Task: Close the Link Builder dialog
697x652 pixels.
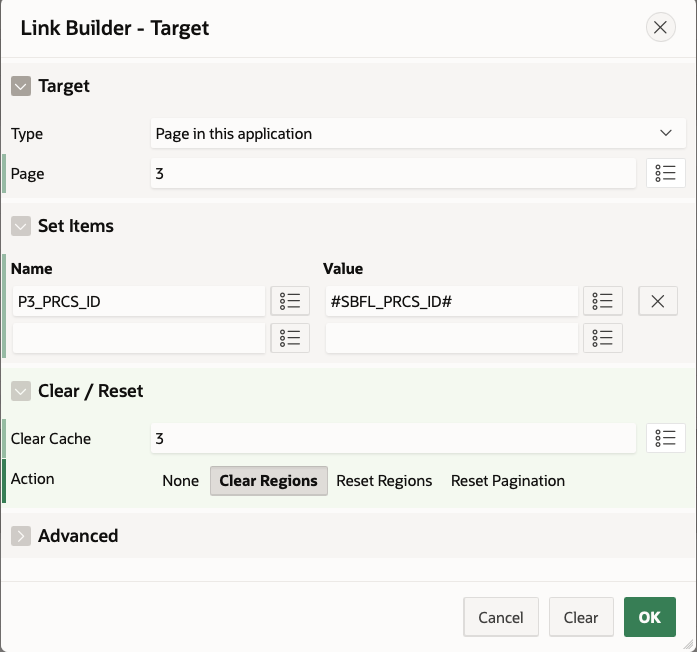Action: [660, 27]
